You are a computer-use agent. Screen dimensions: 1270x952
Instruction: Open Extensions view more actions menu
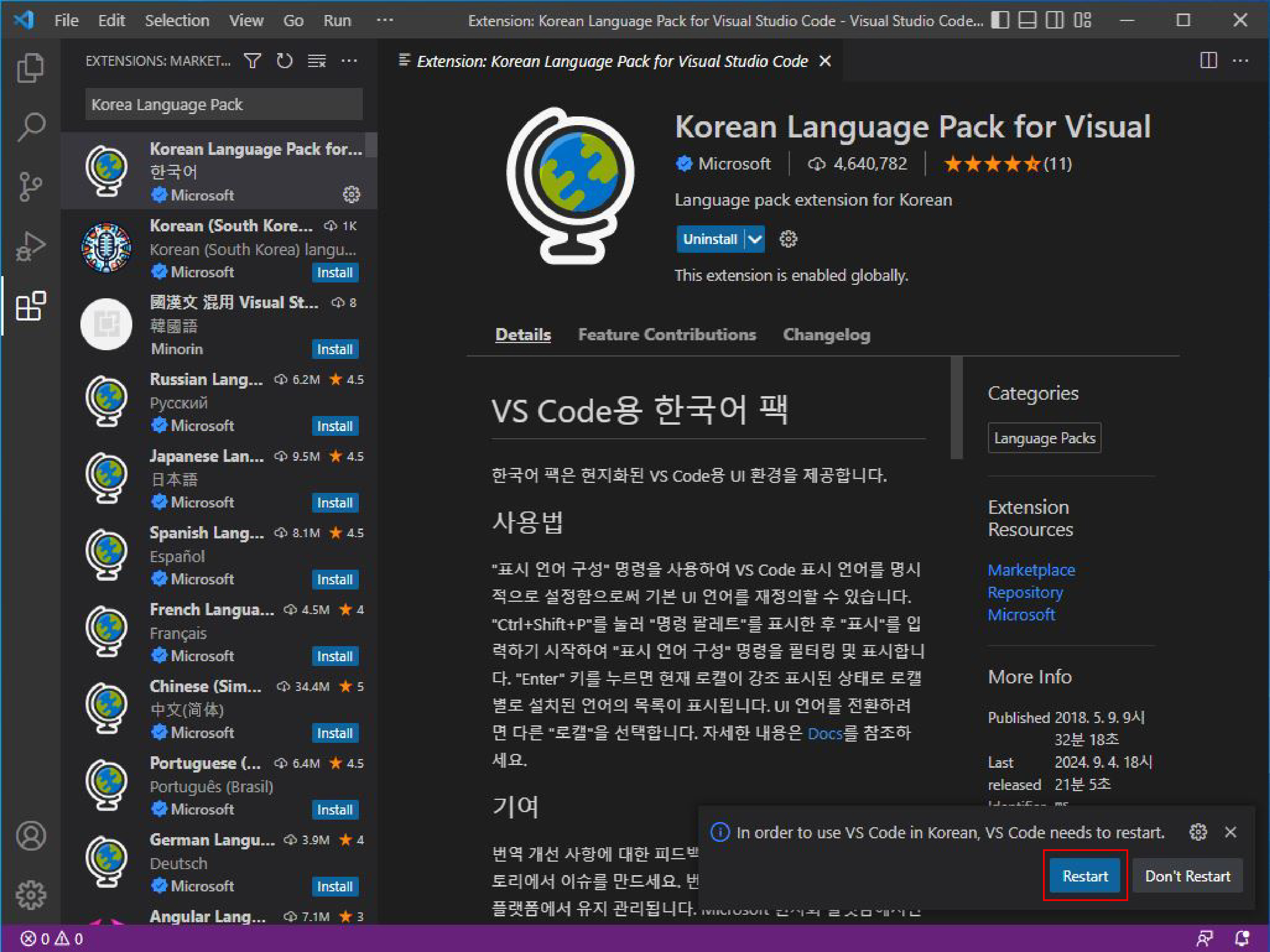349,61
